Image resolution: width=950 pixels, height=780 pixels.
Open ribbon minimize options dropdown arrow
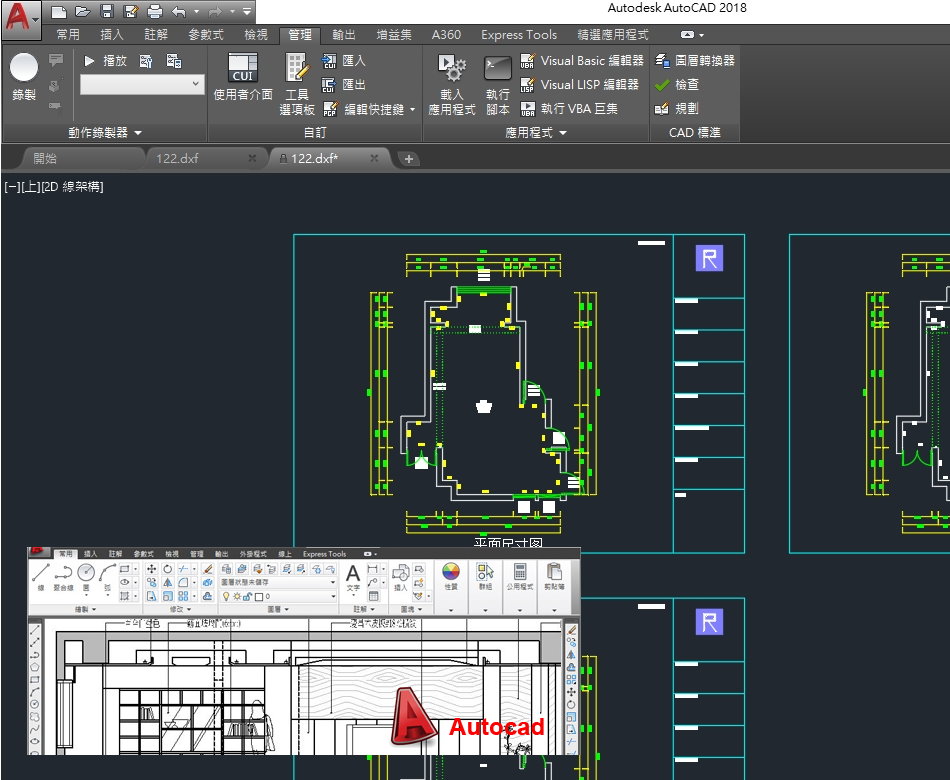click(x=701, y=35)
